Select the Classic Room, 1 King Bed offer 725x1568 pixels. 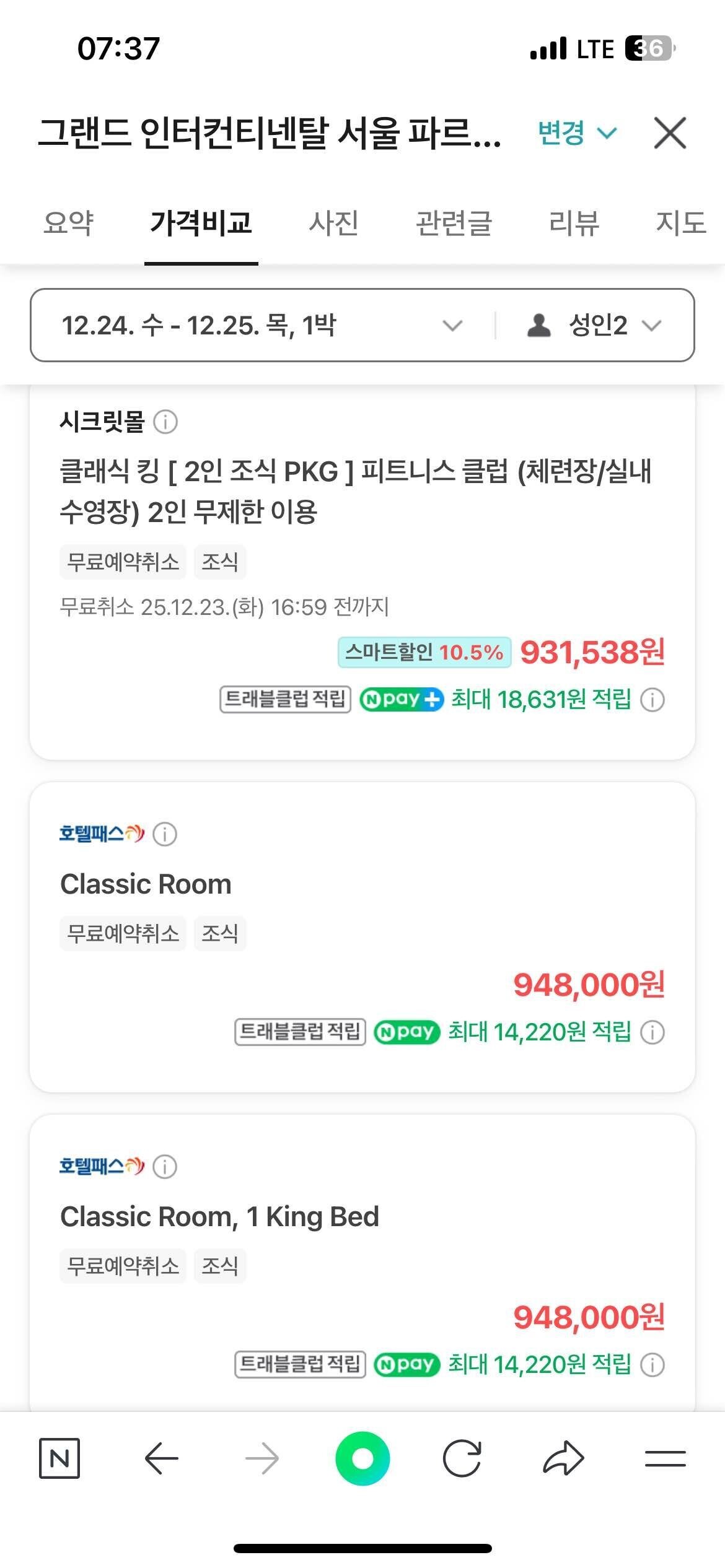pyautogui.click(x=220, y=1215)
